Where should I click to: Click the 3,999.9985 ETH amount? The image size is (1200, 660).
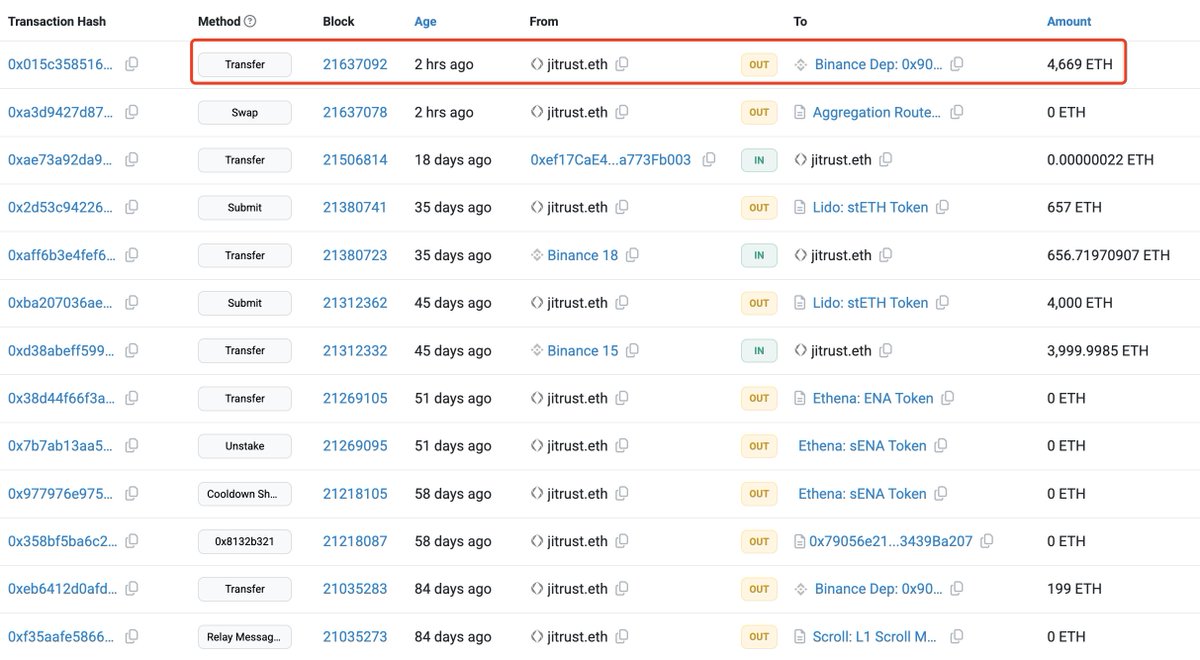tap(1098, 351)
